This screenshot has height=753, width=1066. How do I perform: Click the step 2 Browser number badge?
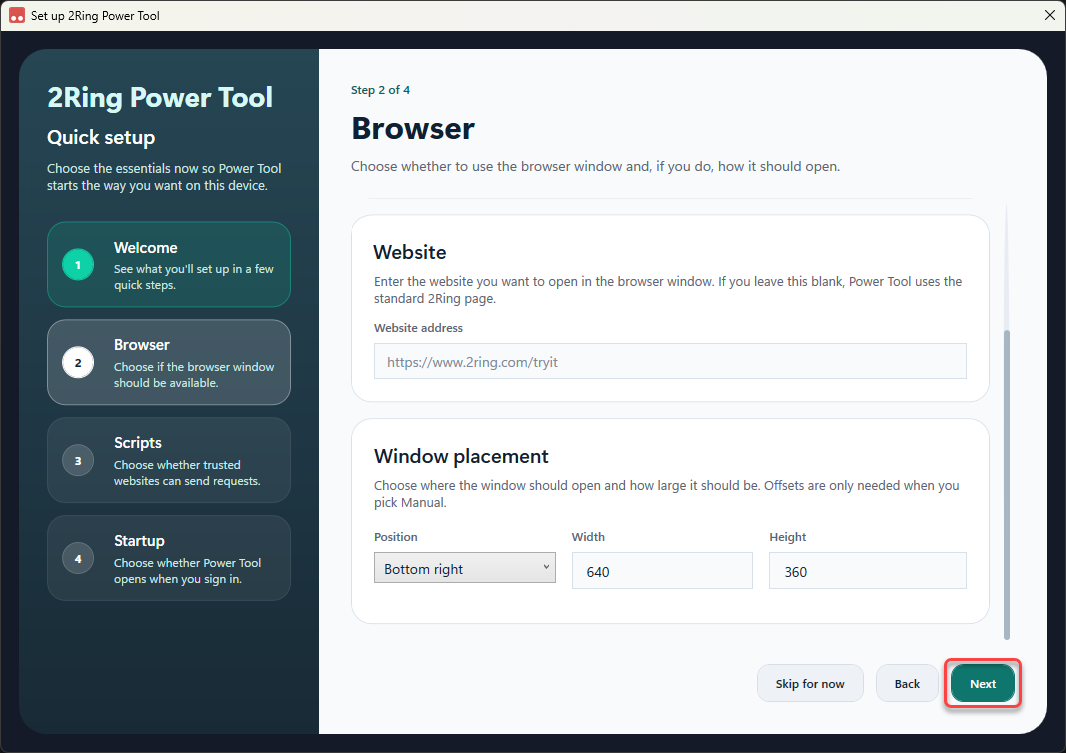tap(78, 363)
